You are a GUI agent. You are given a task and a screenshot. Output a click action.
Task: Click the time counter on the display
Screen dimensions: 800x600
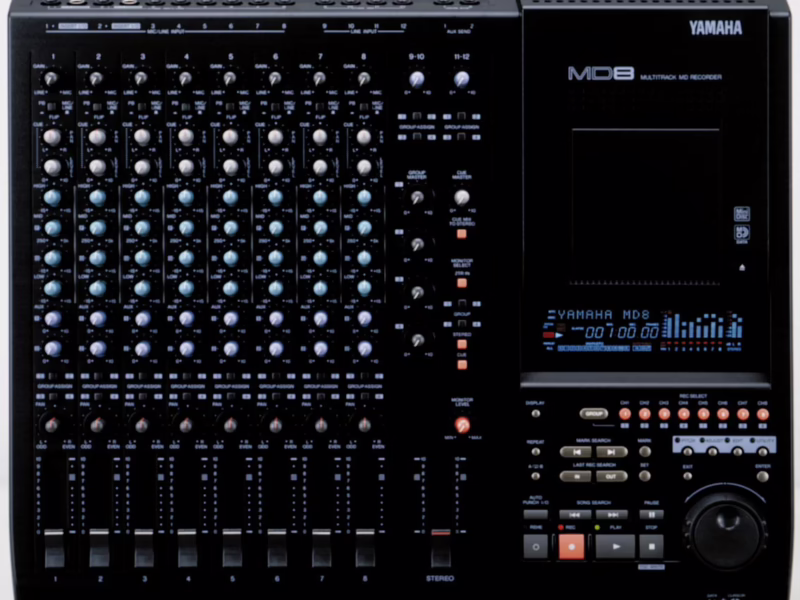pyautogui.click(x=621, y=333)
